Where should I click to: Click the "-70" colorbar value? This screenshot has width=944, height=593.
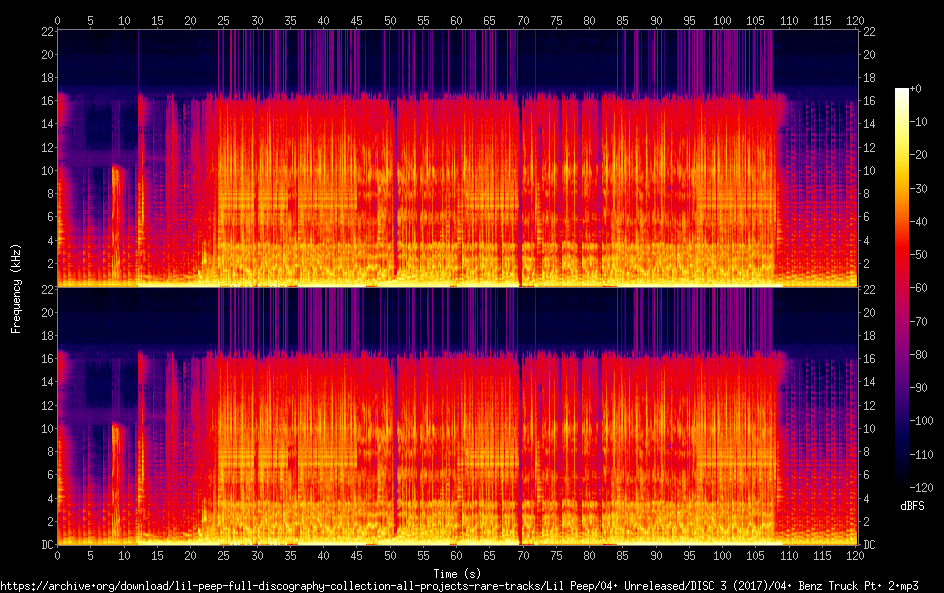(x=918, y=321)
